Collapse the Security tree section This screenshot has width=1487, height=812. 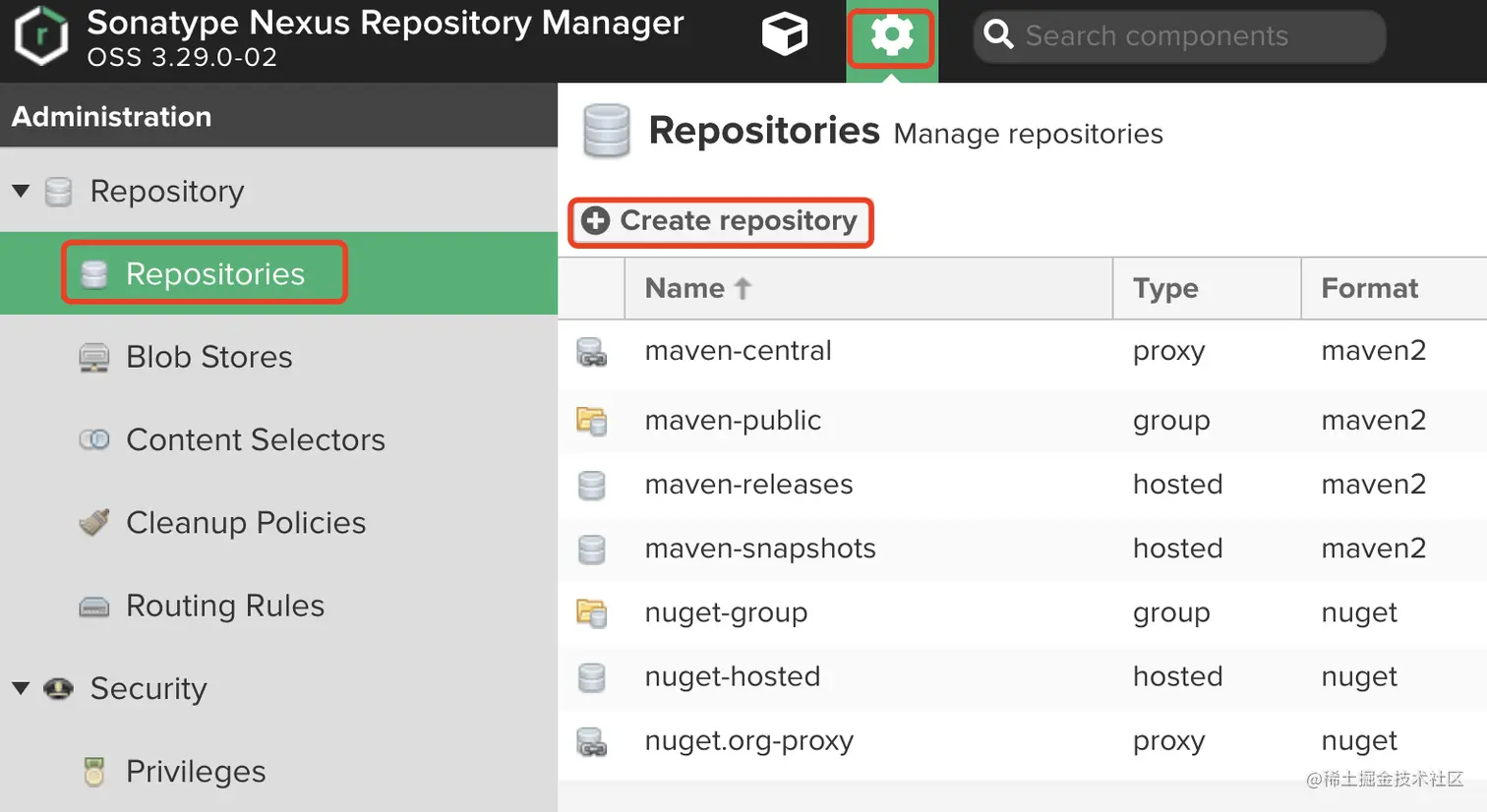pos(21,688)
